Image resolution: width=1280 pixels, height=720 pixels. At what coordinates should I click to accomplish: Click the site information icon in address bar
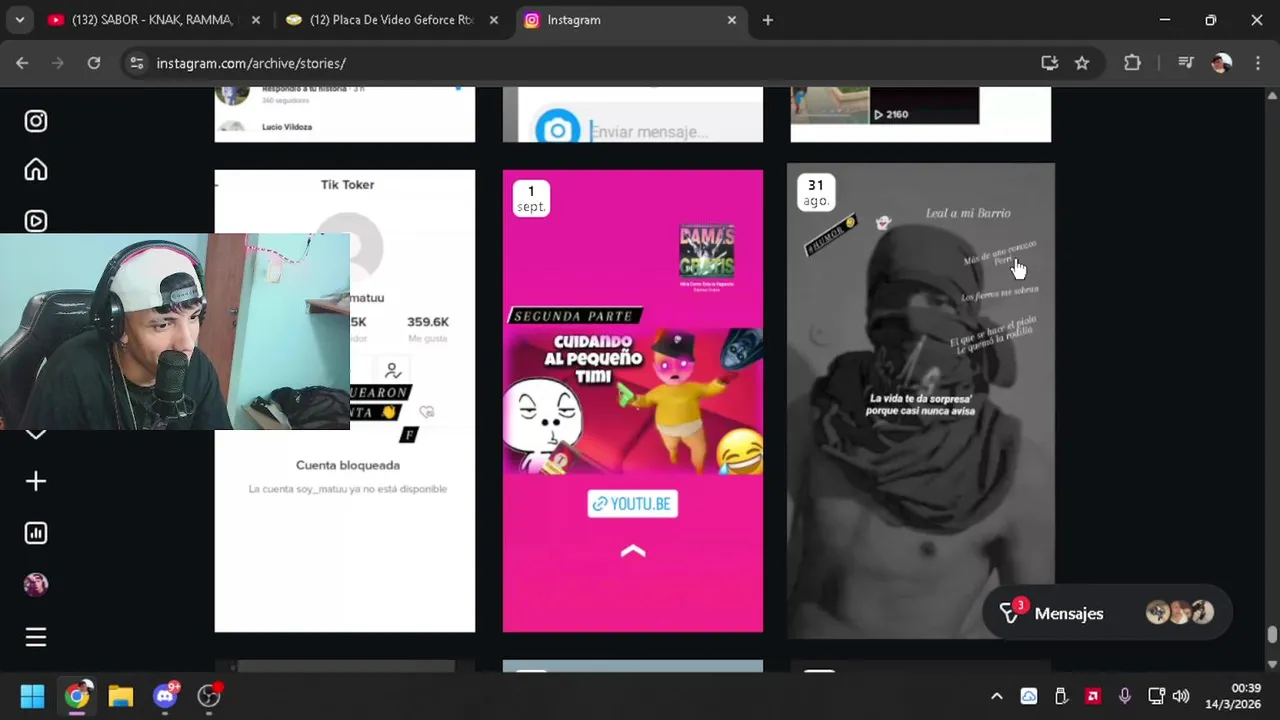pyautogui.click(x=137, y=63)
